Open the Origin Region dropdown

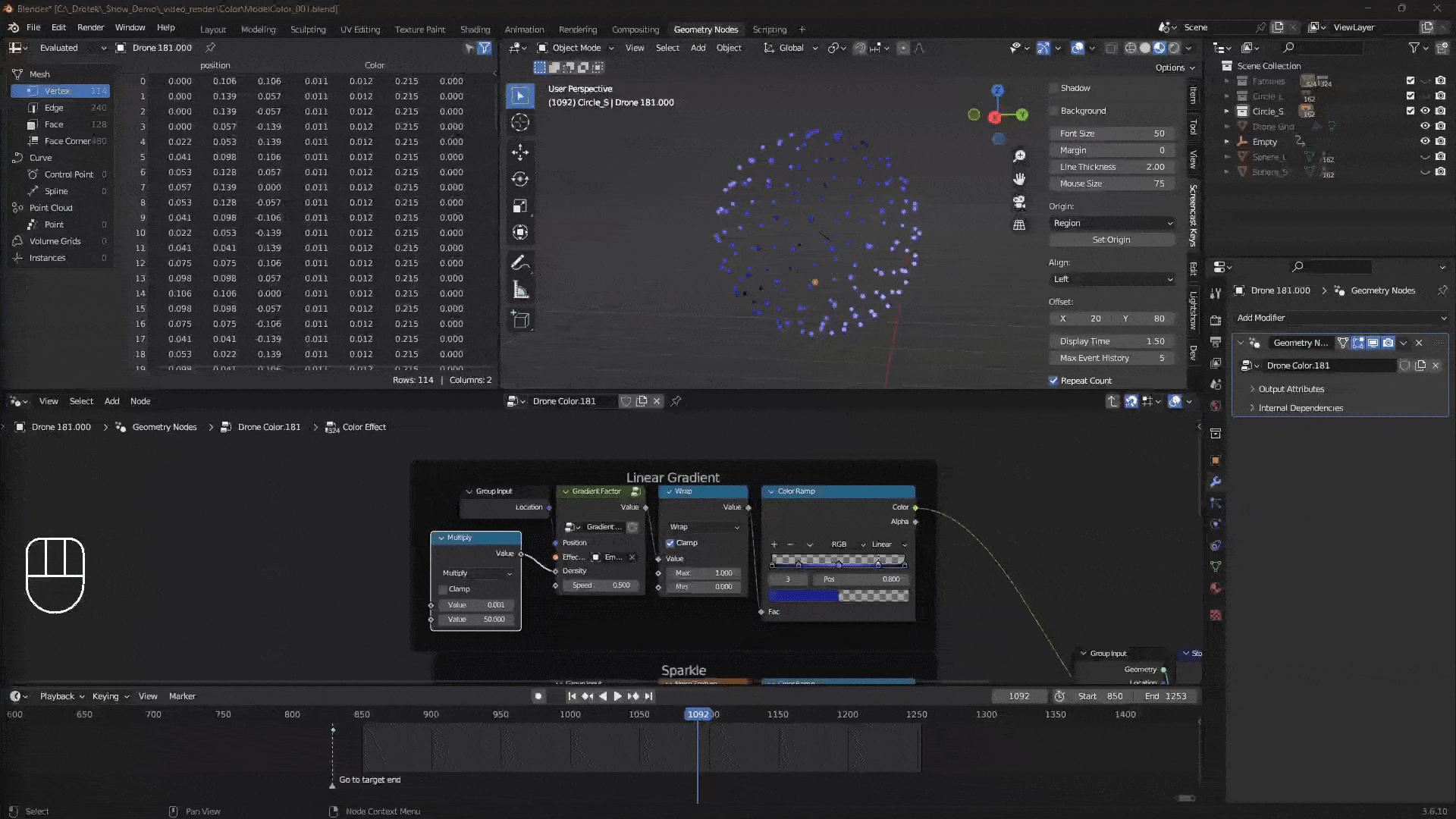(1112, 223)
